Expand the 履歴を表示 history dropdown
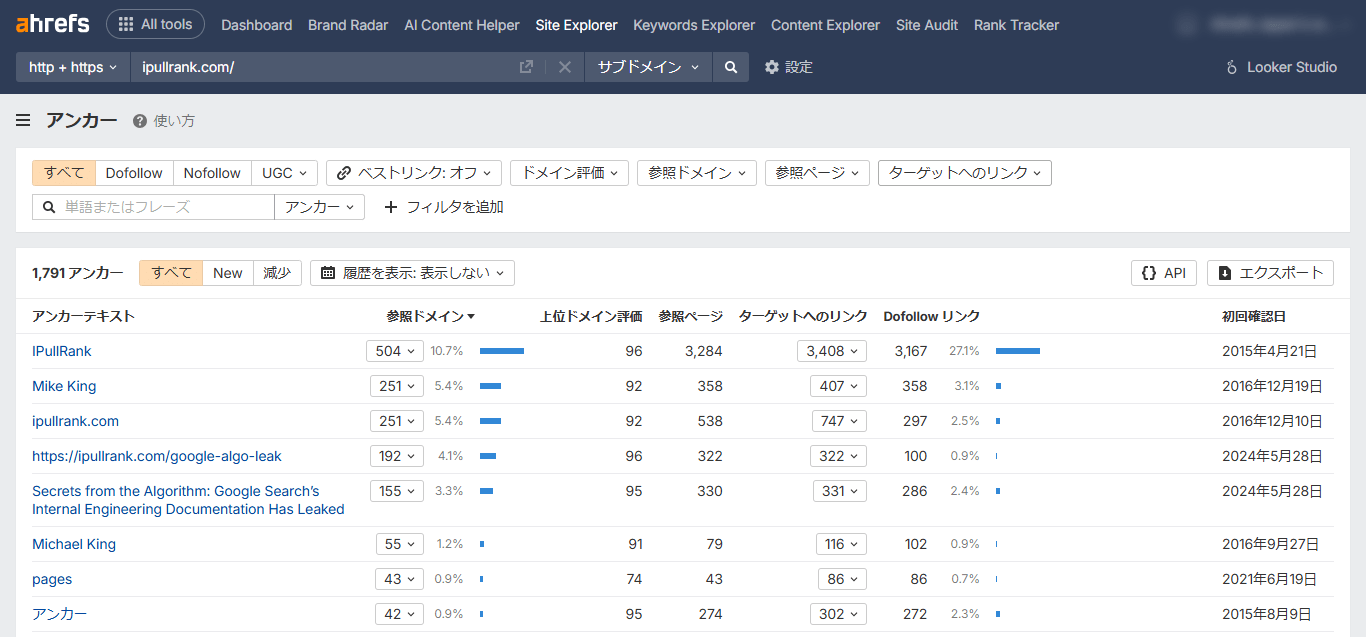 pos(415,272)
